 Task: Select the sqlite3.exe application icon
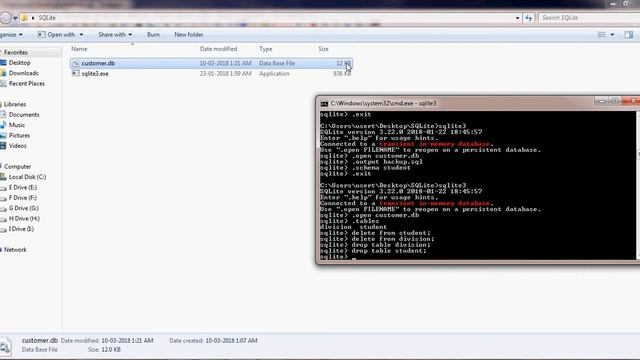(76, 73)
